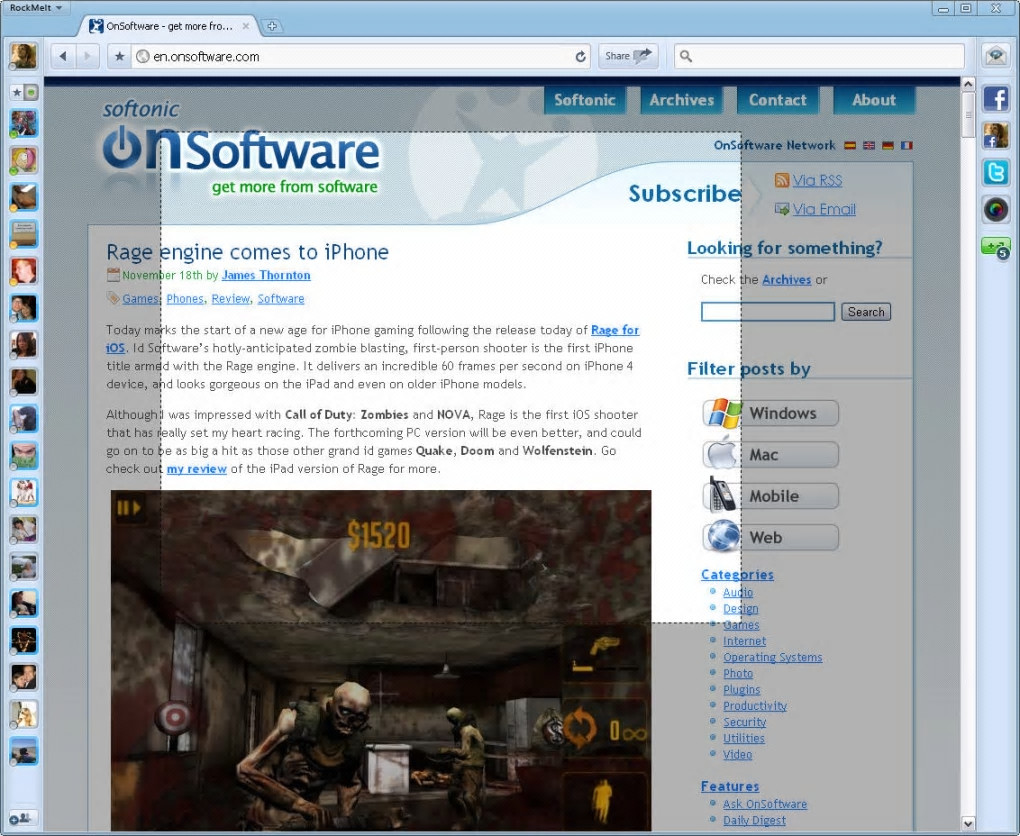Image resolution: width=1020 pixels, height=836 pixels.
Task: Close the OnSoftware browser tab
Action: pos(246,26)
